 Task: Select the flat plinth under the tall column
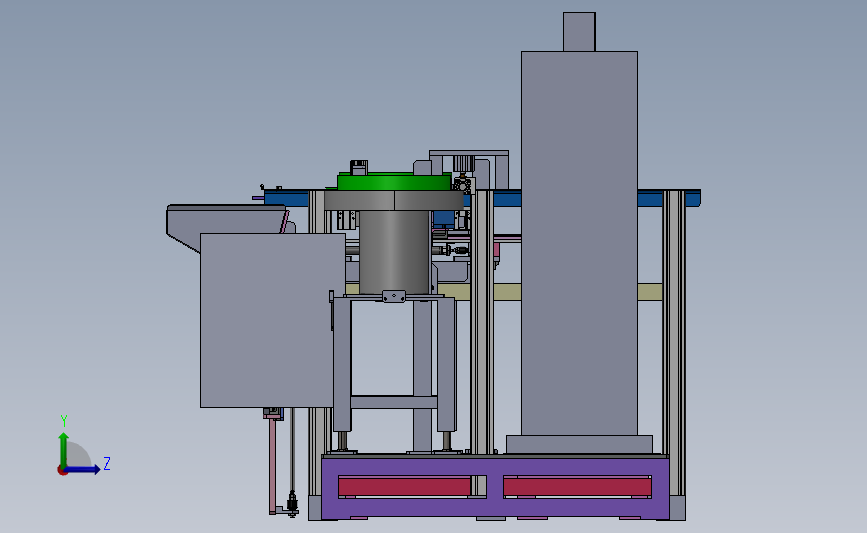point(579,445)
